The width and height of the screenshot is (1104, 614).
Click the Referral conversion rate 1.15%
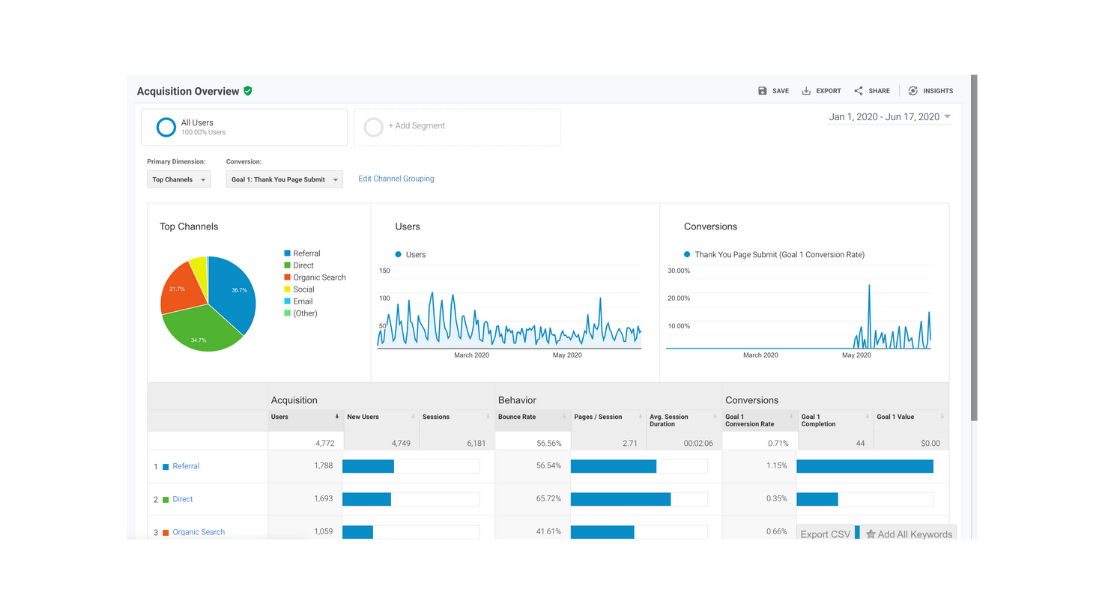pyautogui.click(x=777, y=465)
